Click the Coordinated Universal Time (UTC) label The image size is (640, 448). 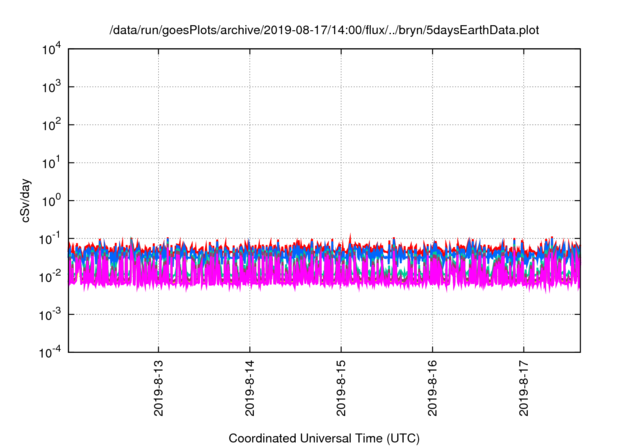pos(324,438)
